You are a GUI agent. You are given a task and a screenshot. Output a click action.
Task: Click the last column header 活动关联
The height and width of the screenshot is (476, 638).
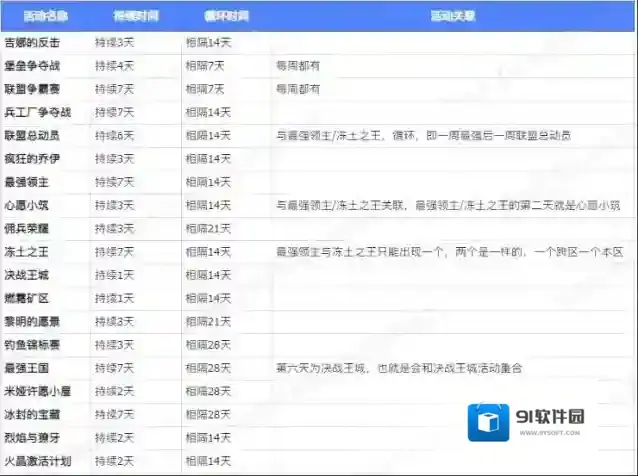click(453, 16)
